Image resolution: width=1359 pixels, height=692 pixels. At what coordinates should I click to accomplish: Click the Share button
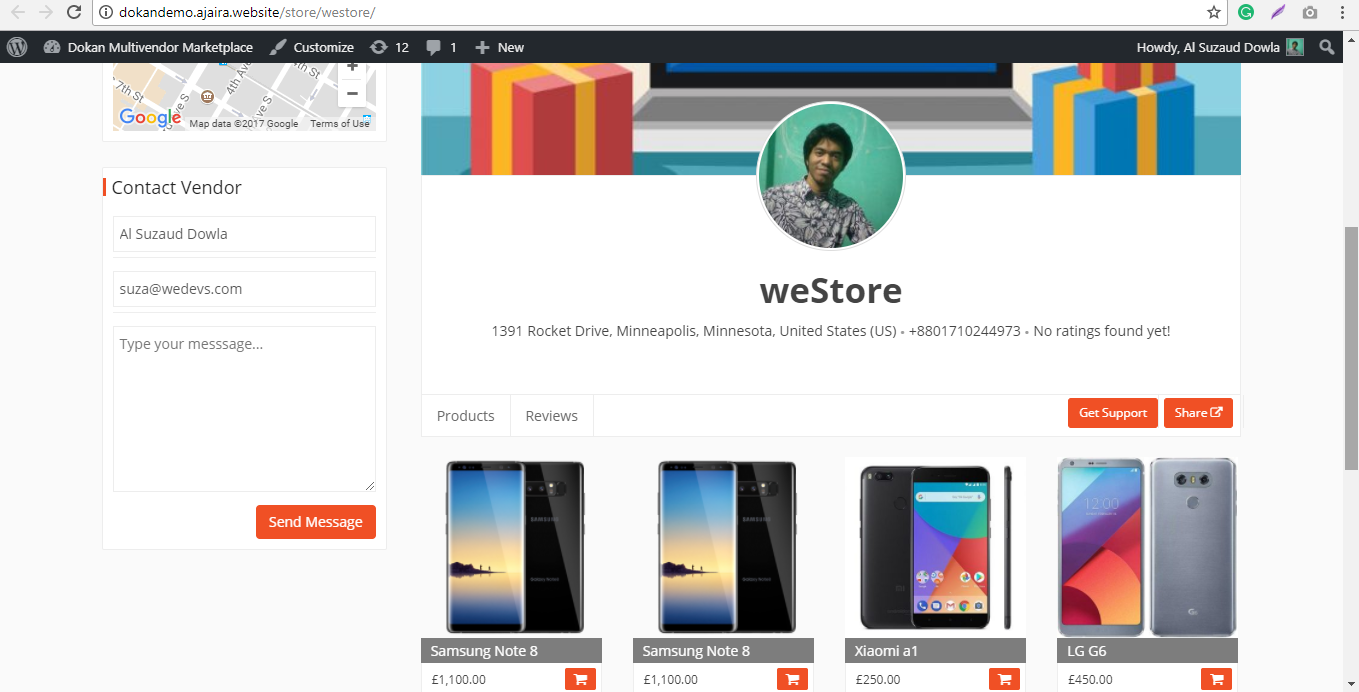click(1198, 413)
